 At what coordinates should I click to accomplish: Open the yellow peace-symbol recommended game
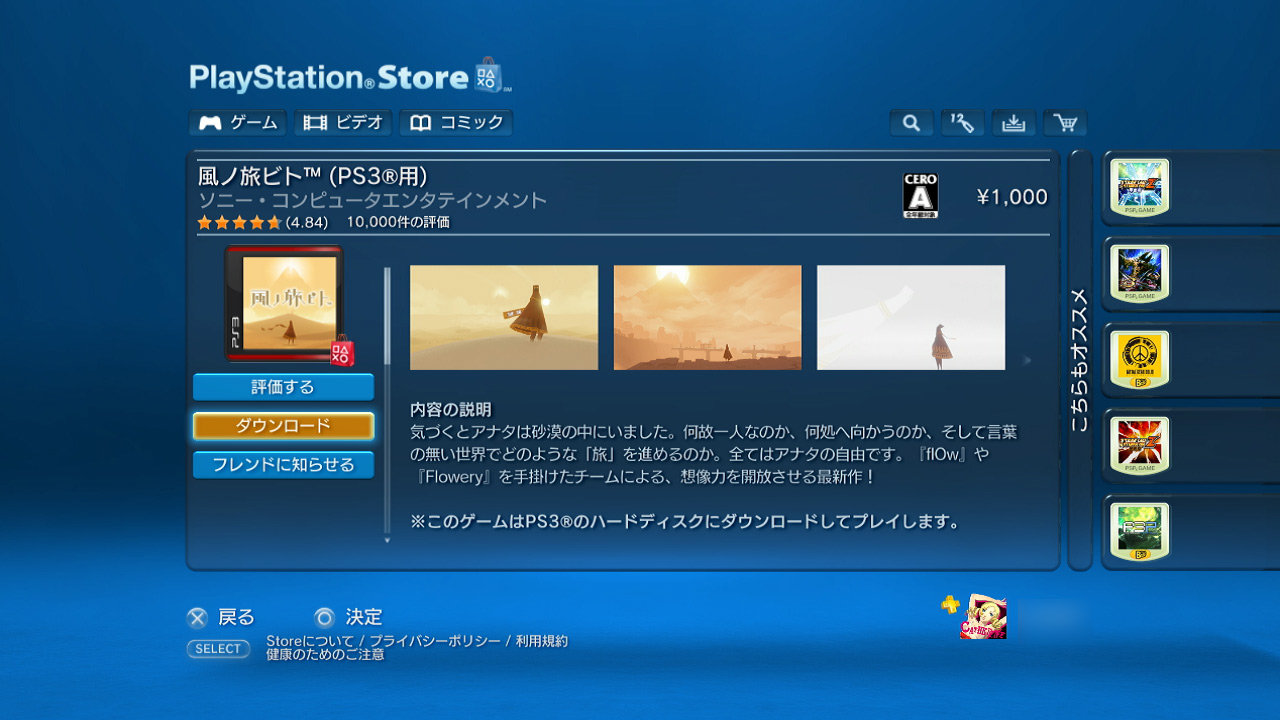pos(1139,360)
